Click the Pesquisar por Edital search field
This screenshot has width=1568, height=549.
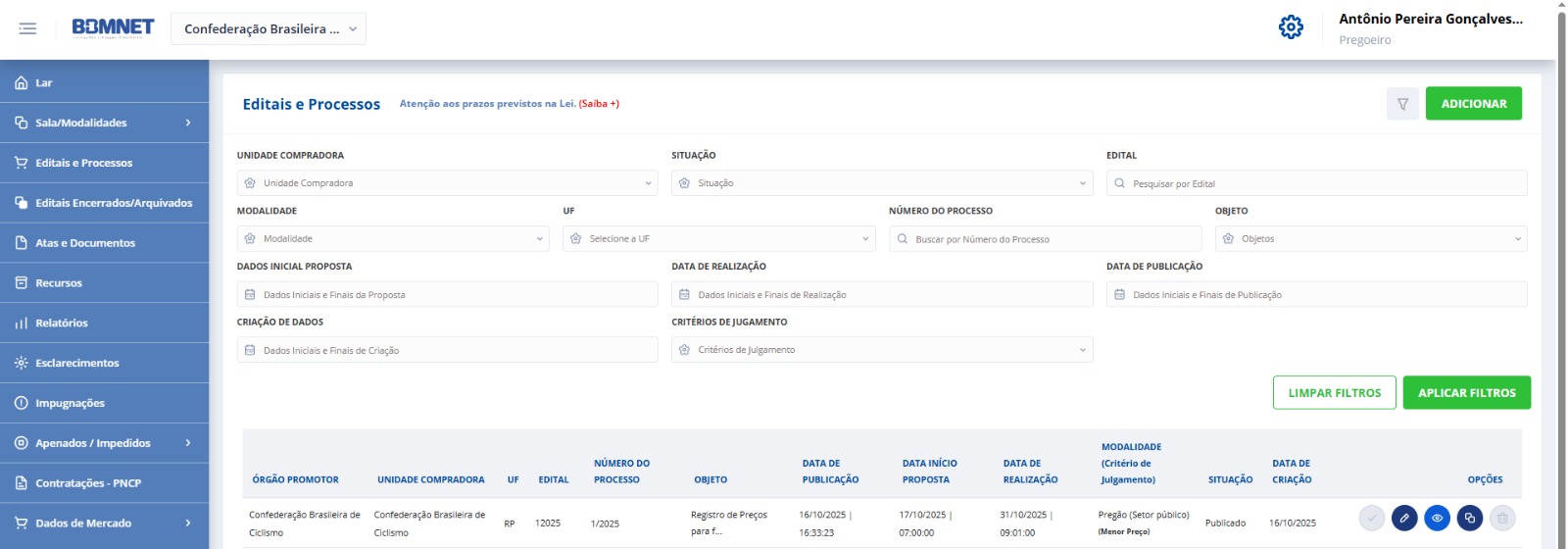[x=1316, y=183]
